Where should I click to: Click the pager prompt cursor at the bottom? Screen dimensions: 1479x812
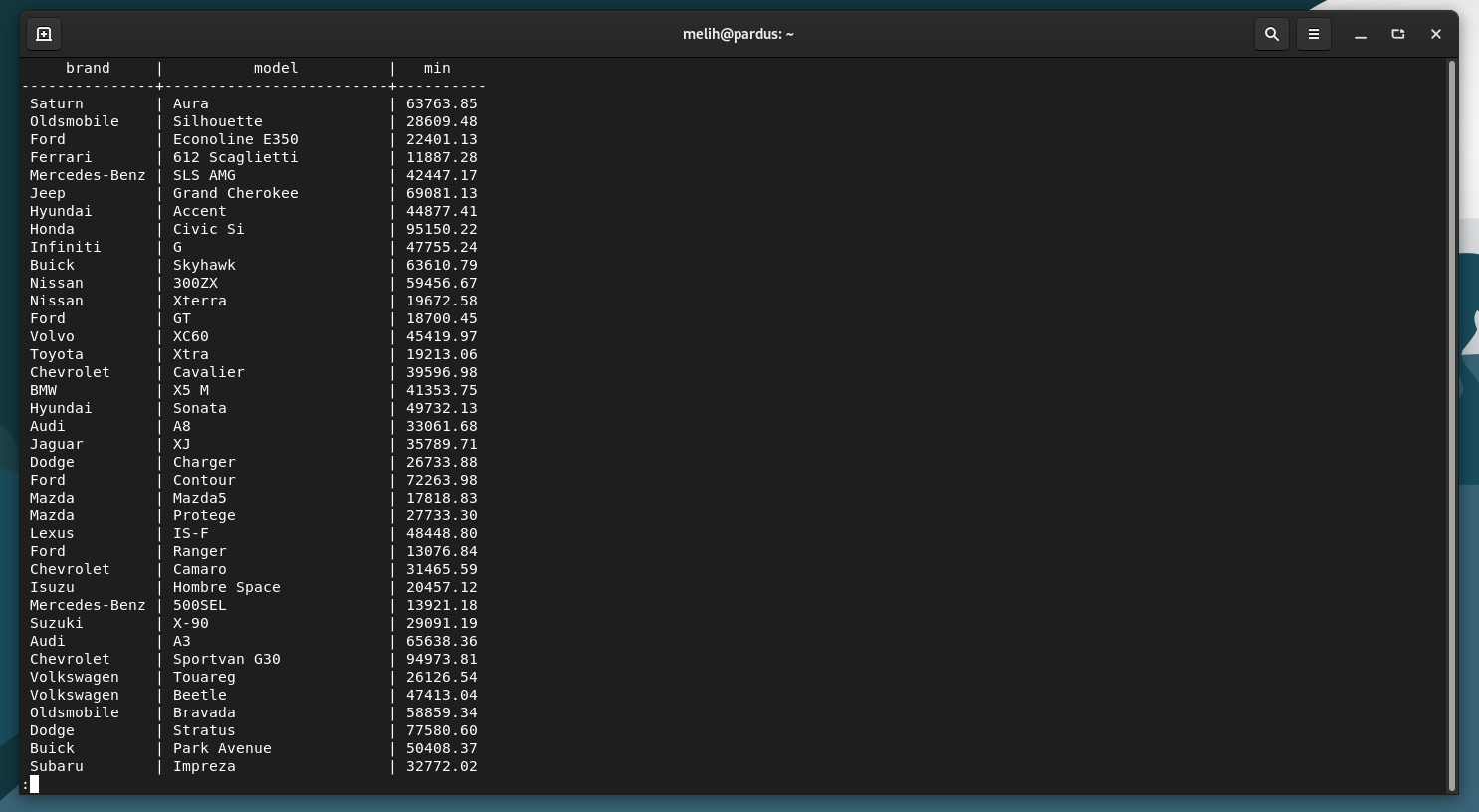click(x=34, y=784)
